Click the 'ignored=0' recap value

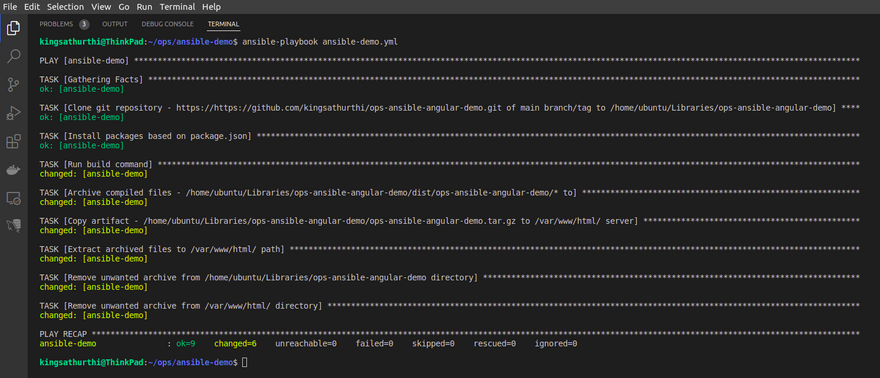(556, 344)
